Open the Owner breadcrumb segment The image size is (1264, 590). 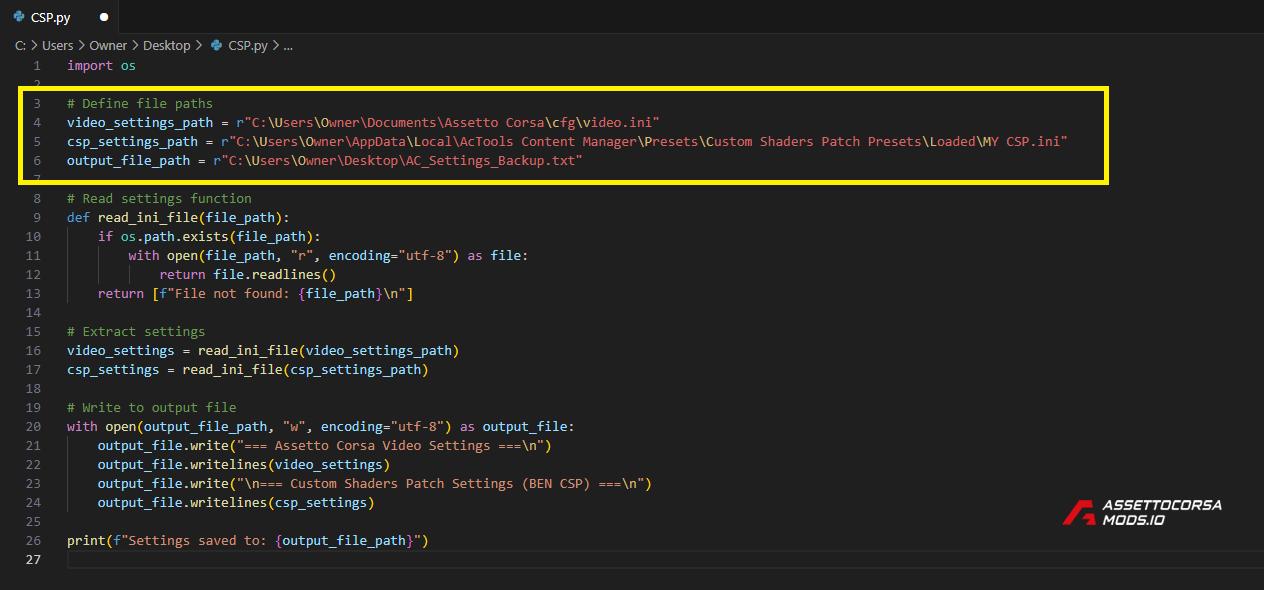[x=108, y=45]
